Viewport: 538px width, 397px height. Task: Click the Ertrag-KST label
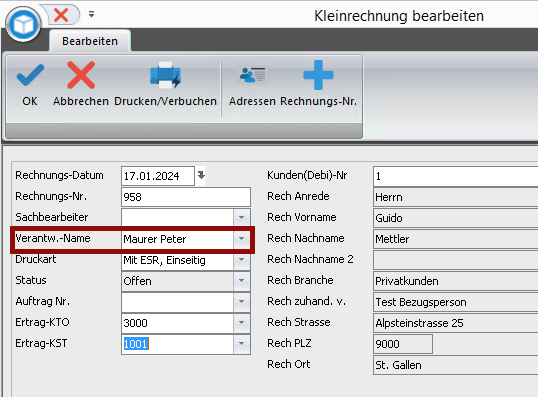click(x=41, y=343)
